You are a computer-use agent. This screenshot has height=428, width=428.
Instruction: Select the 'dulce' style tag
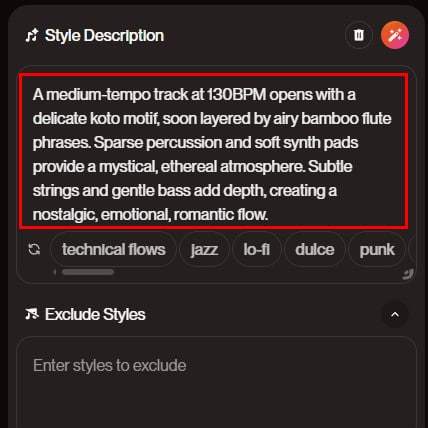315,249
